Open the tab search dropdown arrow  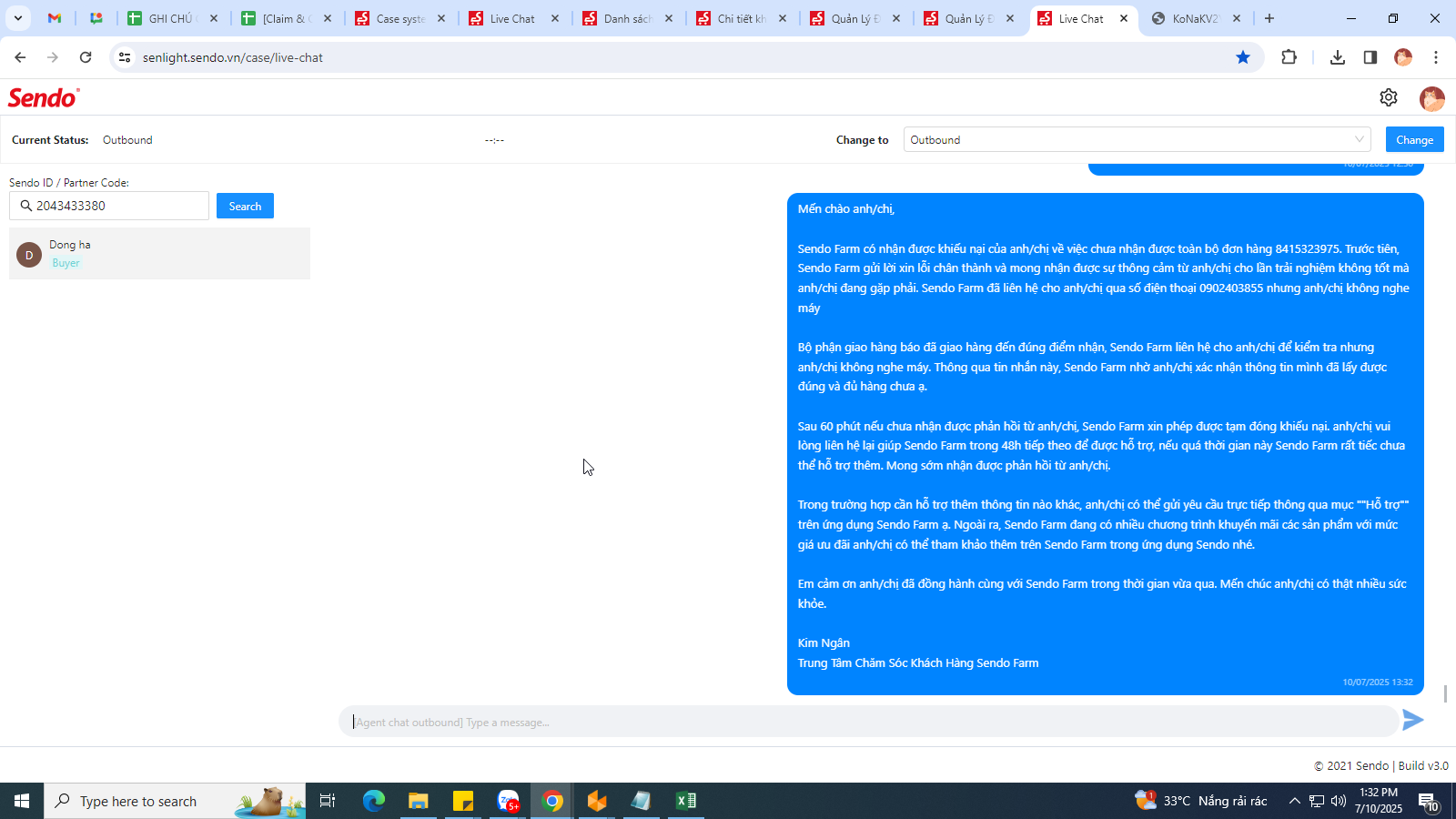click(18, 18)
